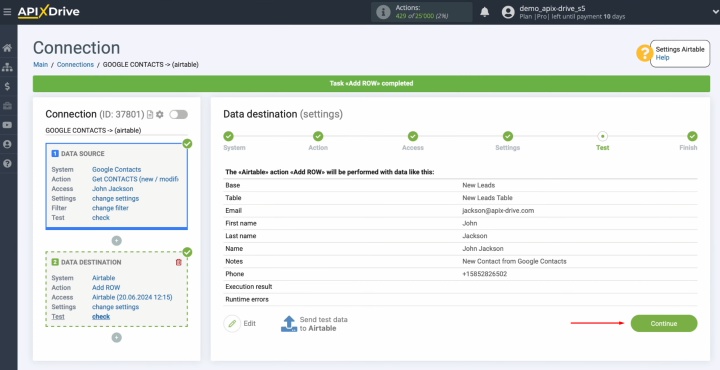The image size is (720, 370).
Task: Open the Get CONTACTS action link
Action: [135, 179]
